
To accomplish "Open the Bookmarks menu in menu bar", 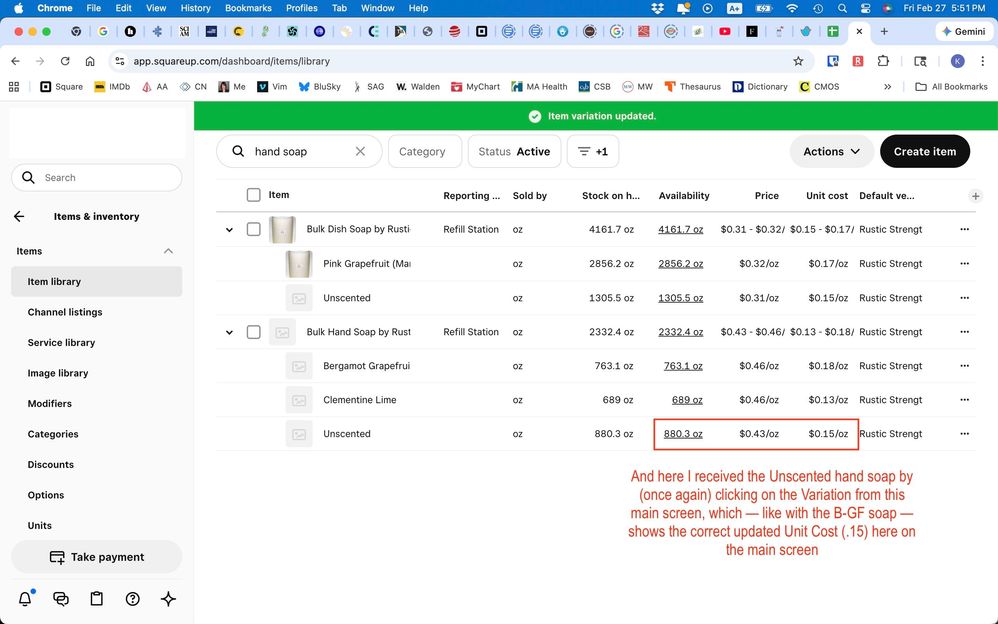I will pyautogui.click(x=248, y=8).
